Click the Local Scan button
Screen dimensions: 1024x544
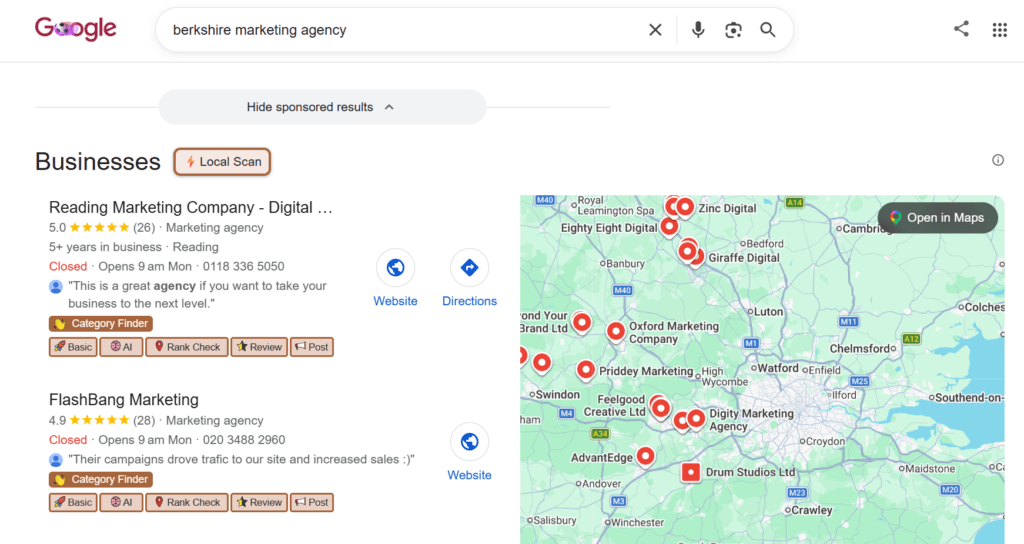point(222,162)
